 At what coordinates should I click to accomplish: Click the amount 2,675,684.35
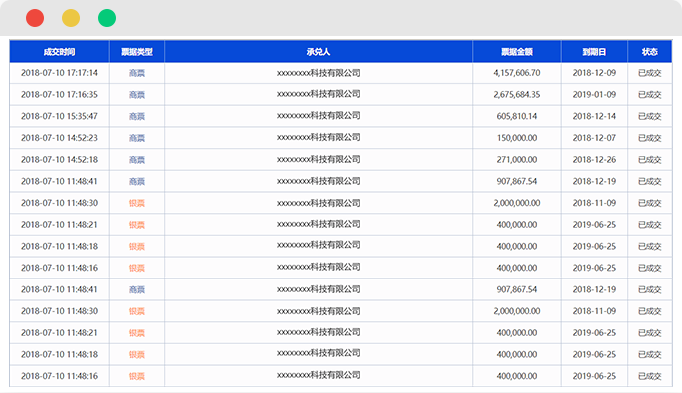pos(517,95)
